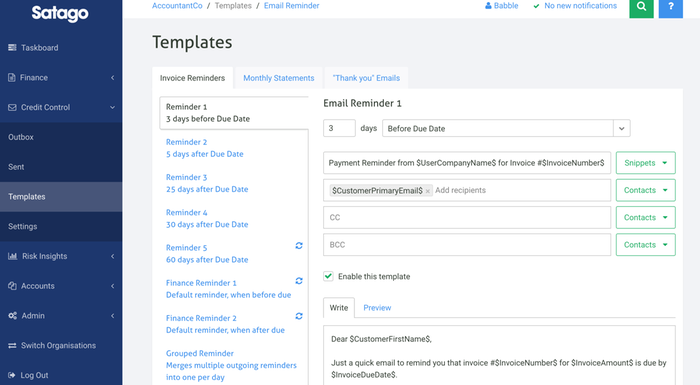Click the Babble user icon in the header
Viewport: 700px width, 385px height.
click(x=488, y=6)
